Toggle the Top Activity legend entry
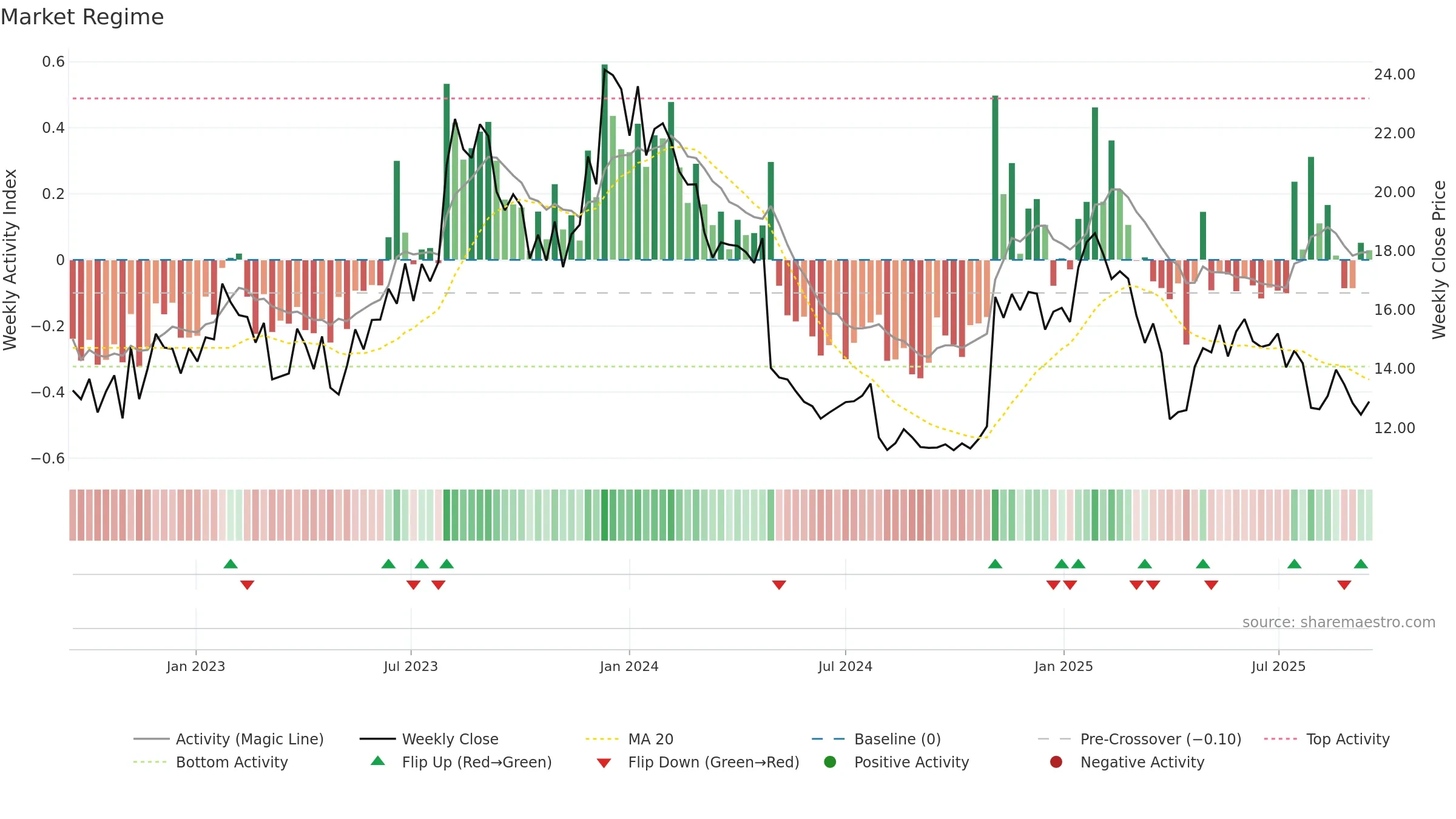 click(1326, 739)
